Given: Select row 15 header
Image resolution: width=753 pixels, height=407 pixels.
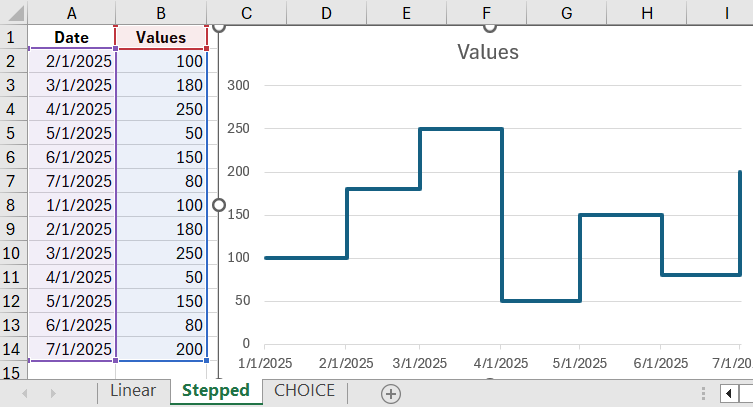Looking at the screenshot, I should (13, 371).
